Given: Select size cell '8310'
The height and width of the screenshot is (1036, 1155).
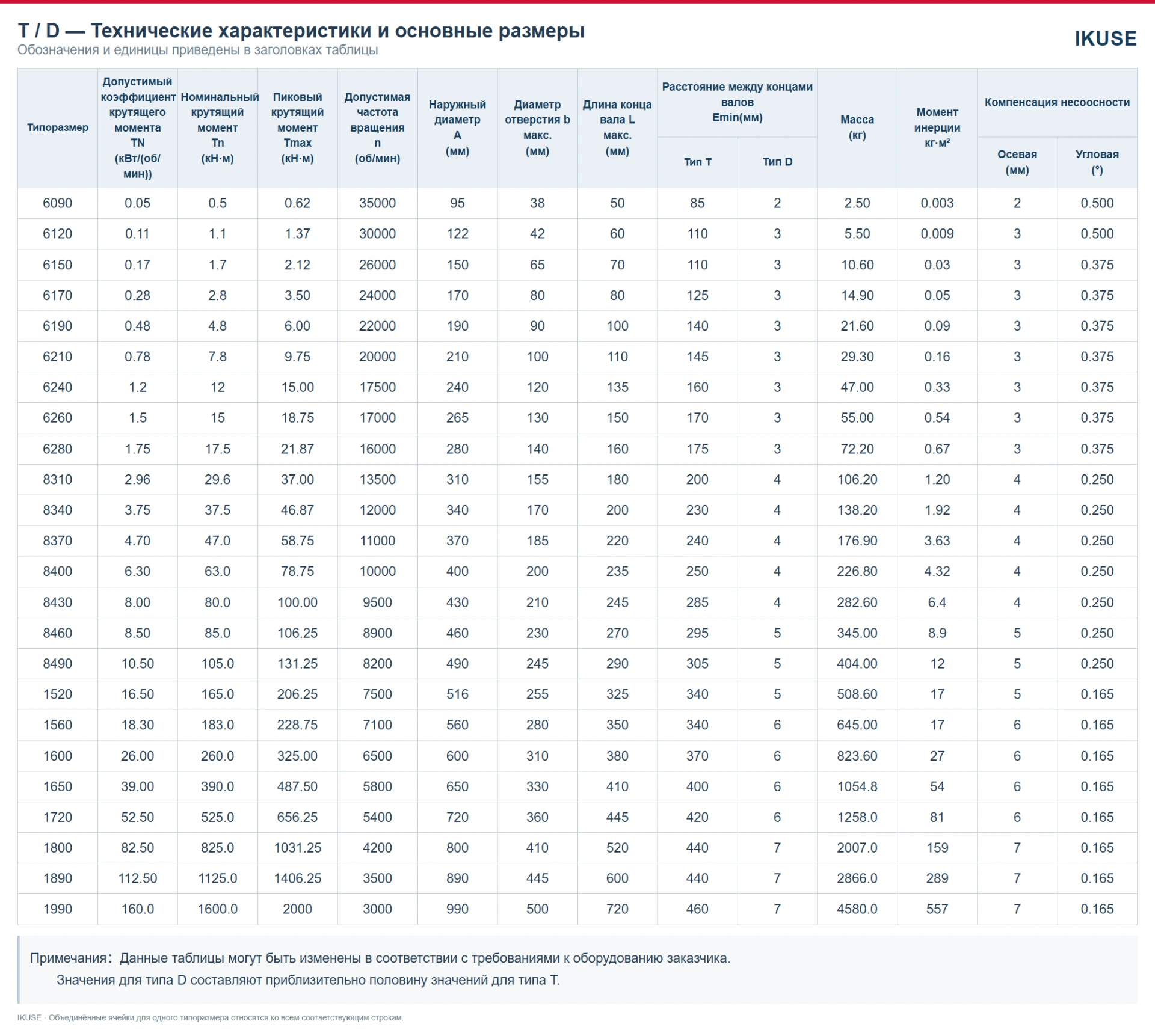Looking at the screenshot, I should pyautogui.click(x=58, y=479).
